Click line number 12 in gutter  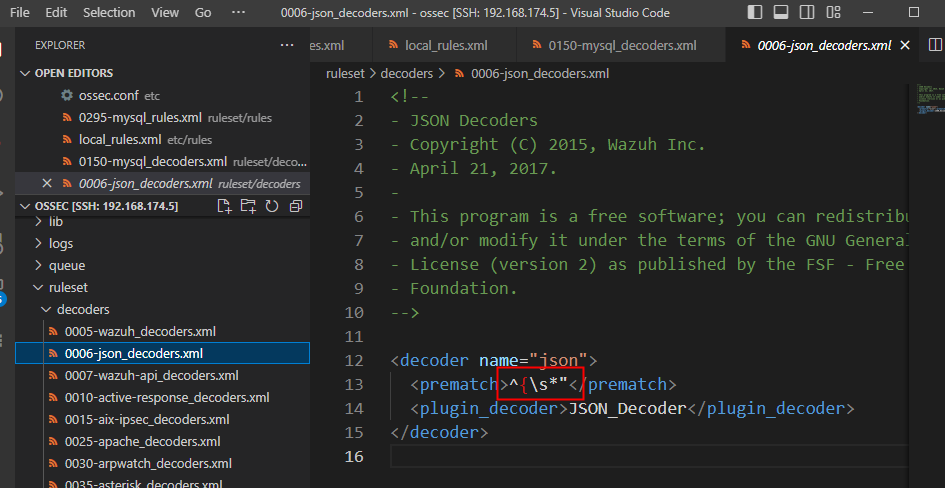point(355,360)
